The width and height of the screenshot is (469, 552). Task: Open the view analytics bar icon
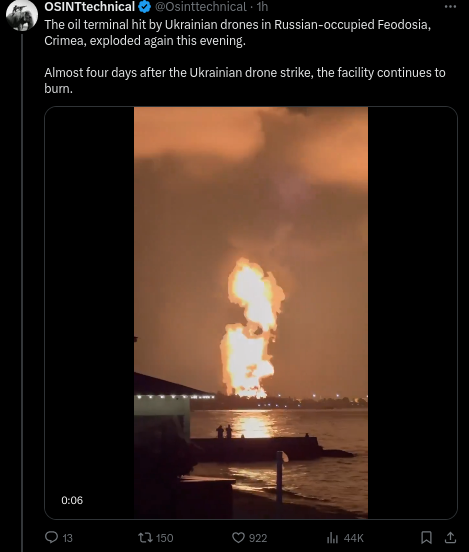pos(332,538)
